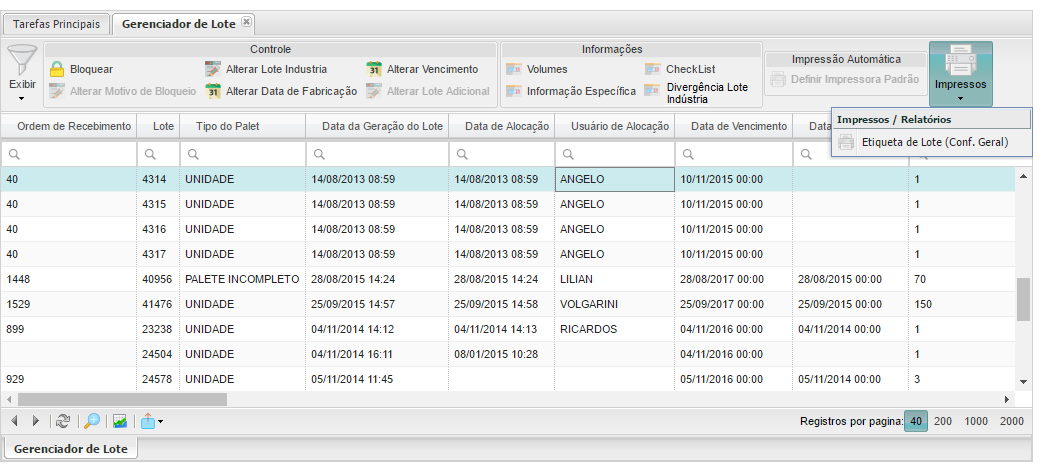Click the Data de Vencimento column header

point(734,126)
